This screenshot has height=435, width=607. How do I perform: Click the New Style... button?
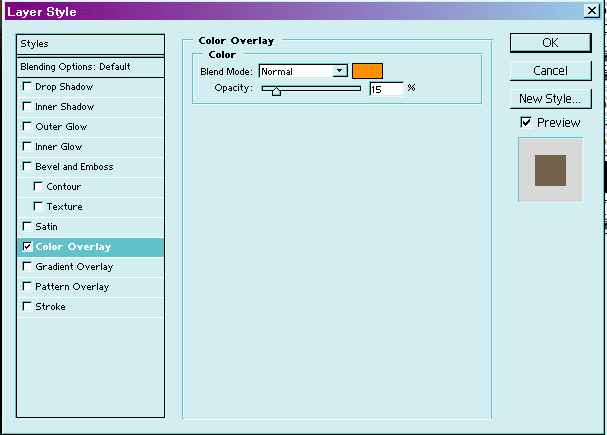click(x=550, y=99)
